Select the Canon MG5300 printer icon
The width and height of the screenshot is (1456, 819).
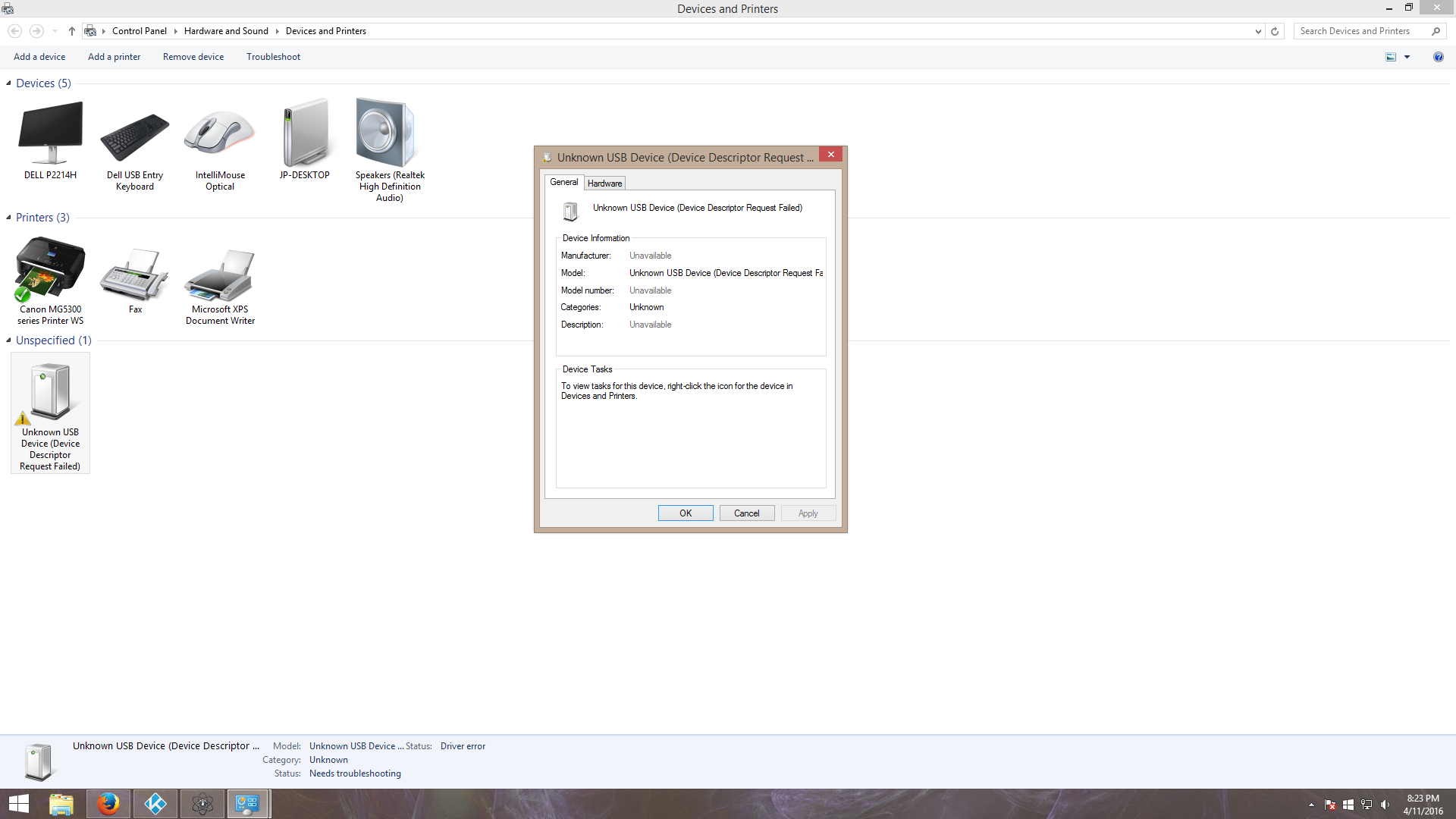pyautogui.click(x=50, y=268)
